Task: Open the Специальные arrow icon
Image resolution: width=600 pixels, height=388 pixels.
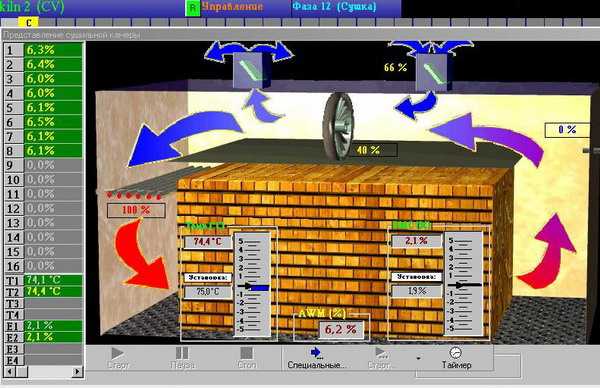Action: 316,352
